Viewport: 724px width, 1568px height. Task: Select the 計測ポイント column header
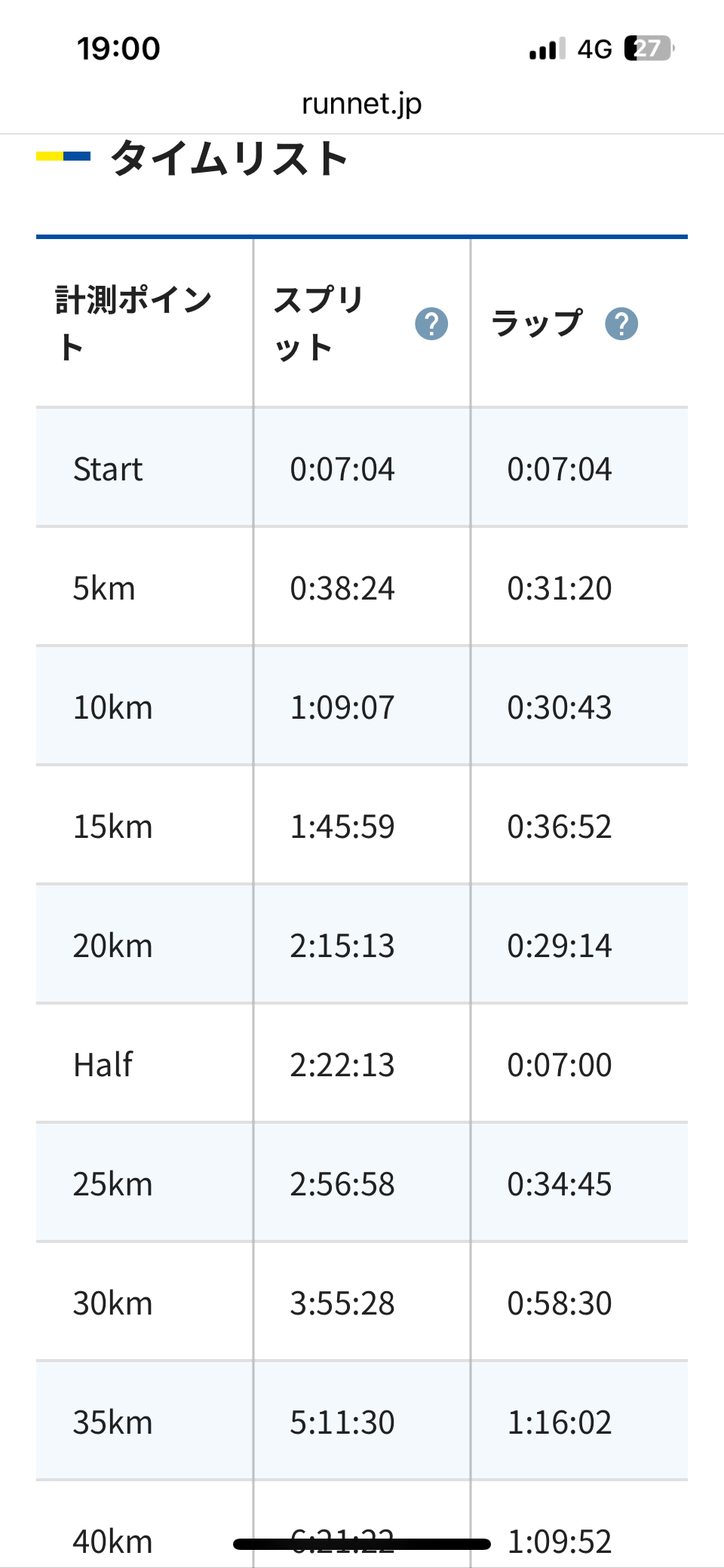tap(133, 324)
